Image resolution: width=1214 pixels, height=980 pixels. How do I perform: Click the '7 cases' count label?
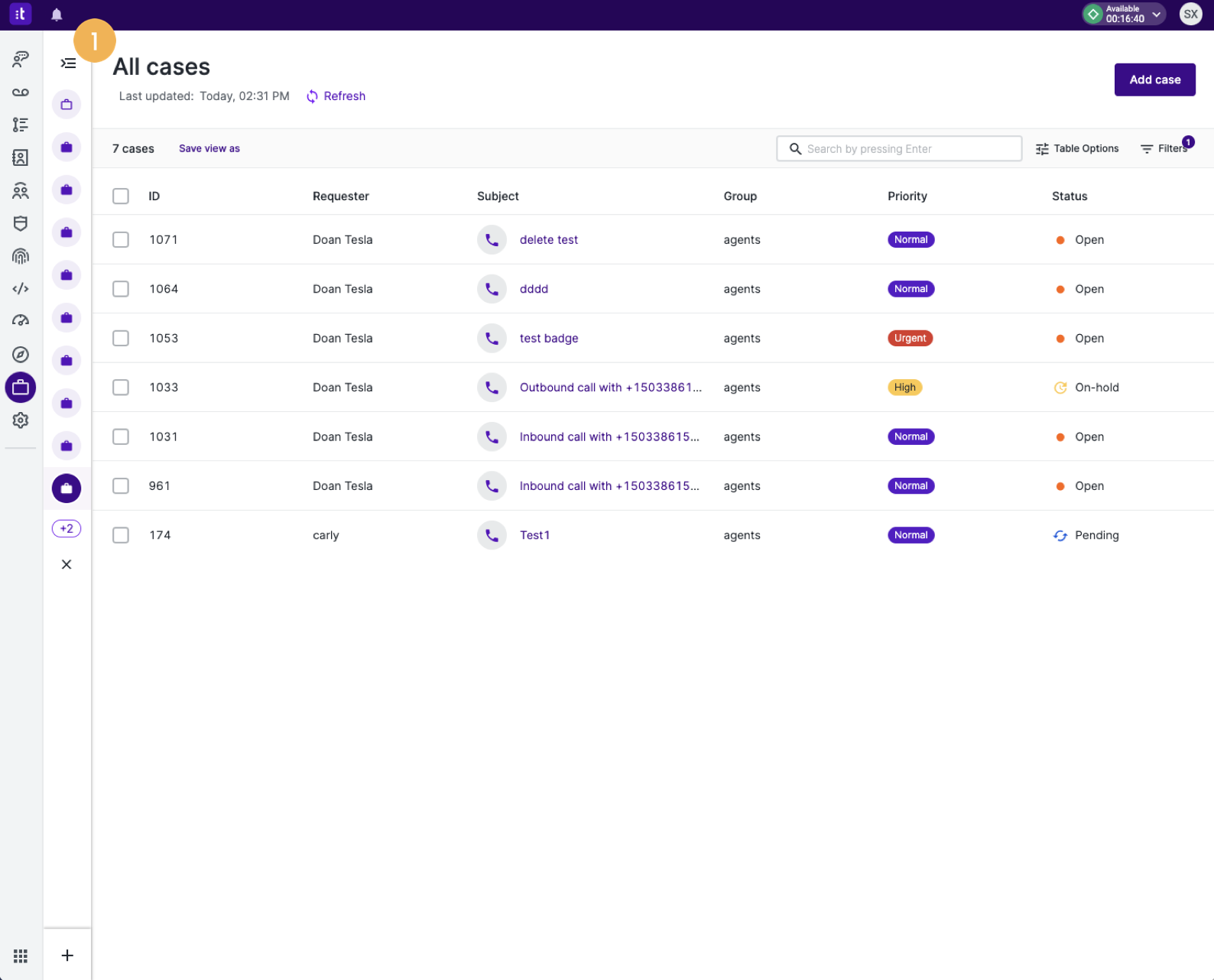[x=133, y=149]
